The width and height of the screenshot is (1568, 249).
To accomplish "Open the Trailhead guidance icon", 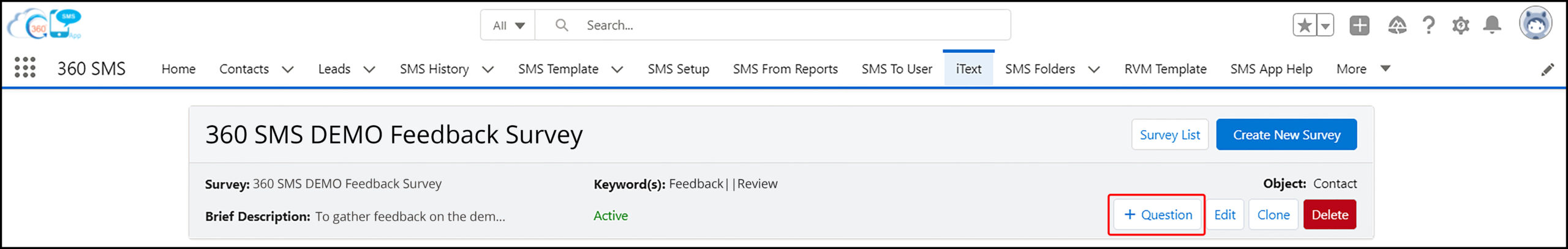I will 1397,25.
